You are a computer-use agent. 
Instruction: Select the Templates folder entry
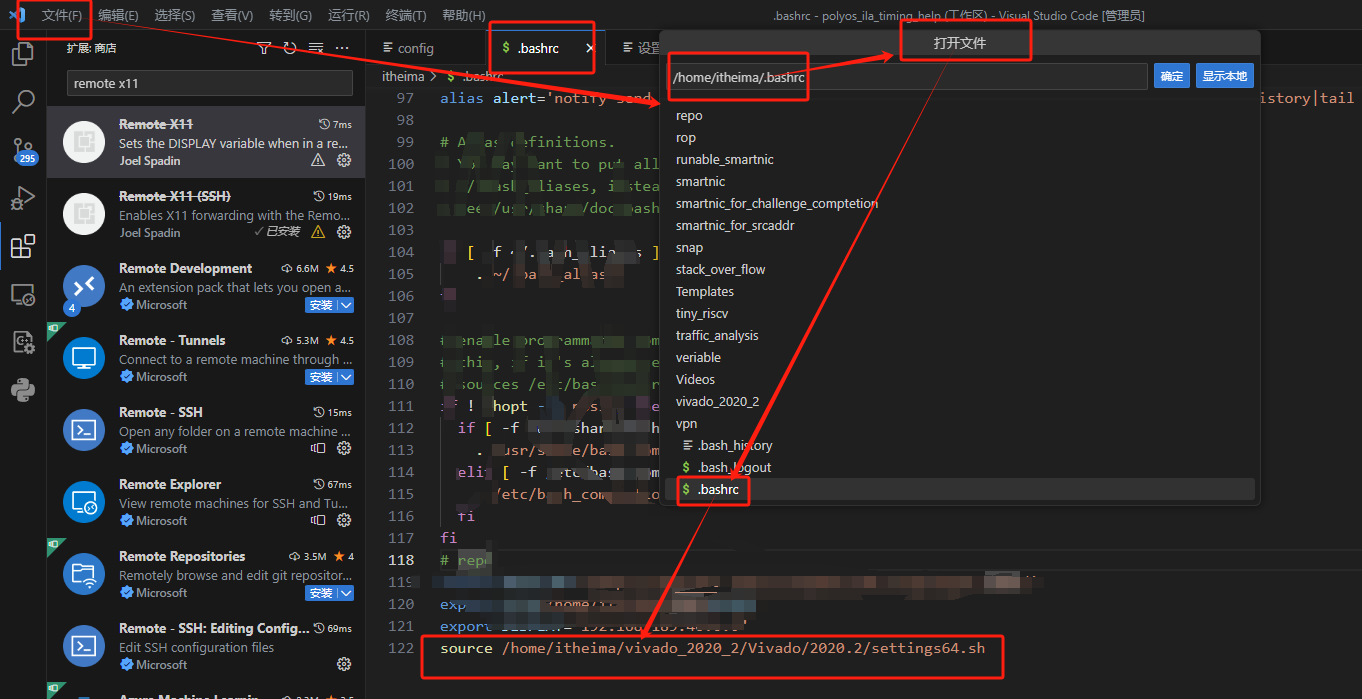(961, 291)
